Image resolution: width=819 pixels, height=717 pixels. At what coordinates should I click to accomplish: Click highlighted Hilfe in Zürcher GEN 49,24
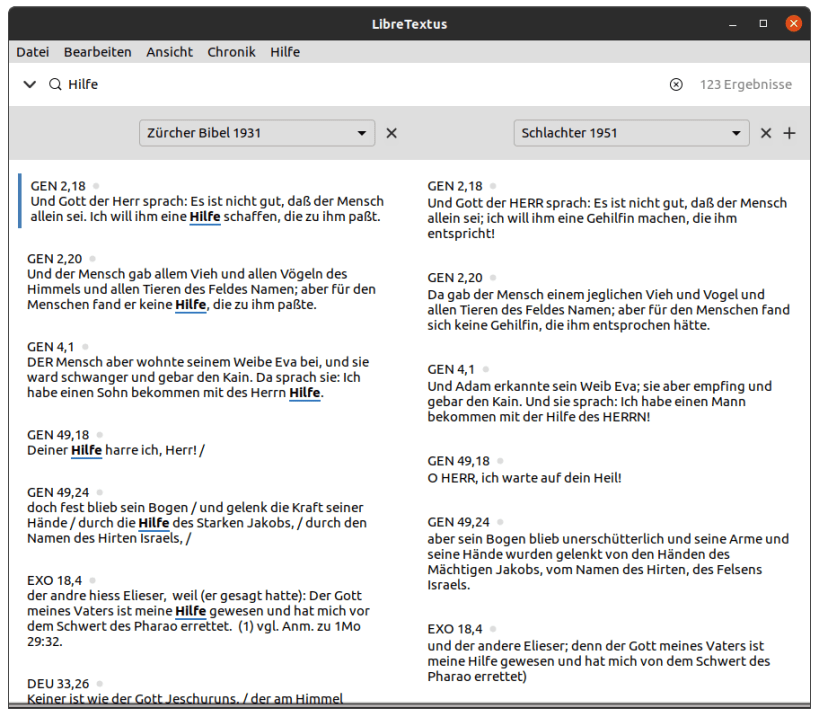(154, 523)
